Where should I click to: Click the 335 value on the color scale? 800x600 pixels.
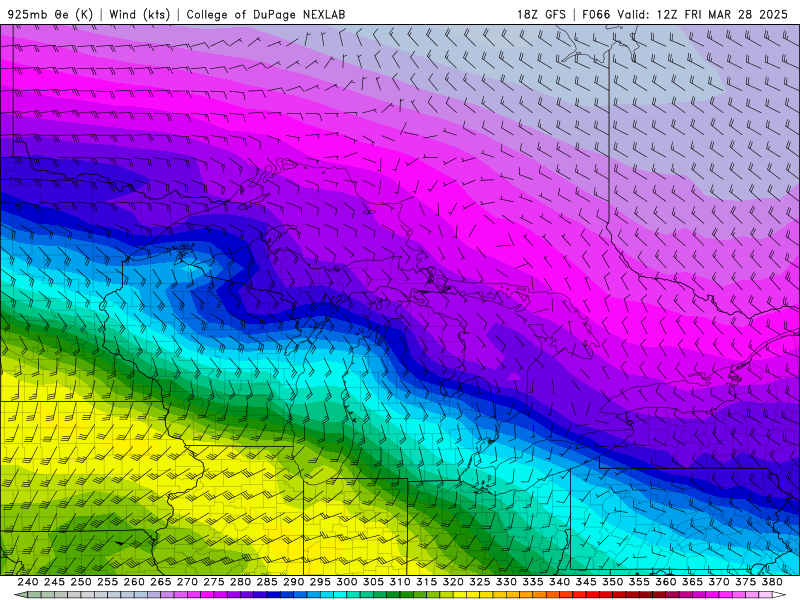(x=533, y=582)
